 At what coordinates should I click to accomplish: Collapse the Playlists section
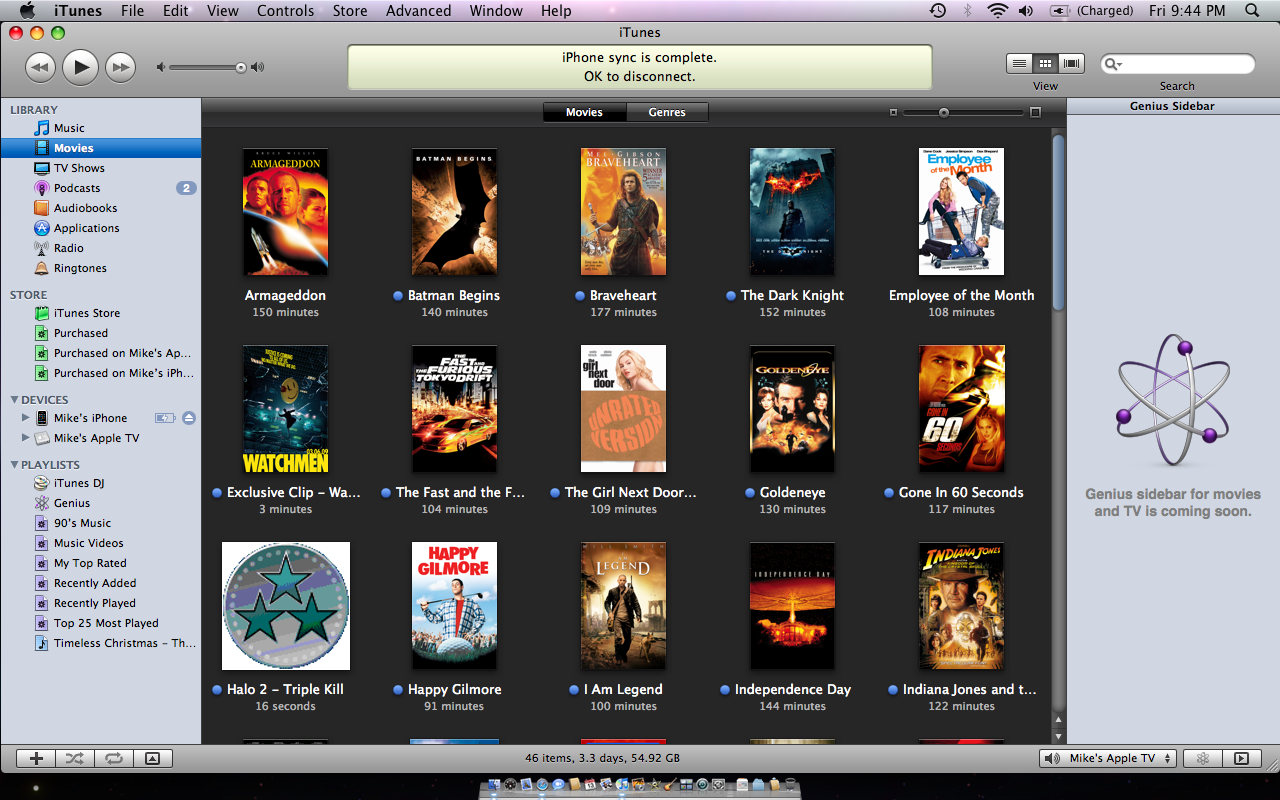14,465
